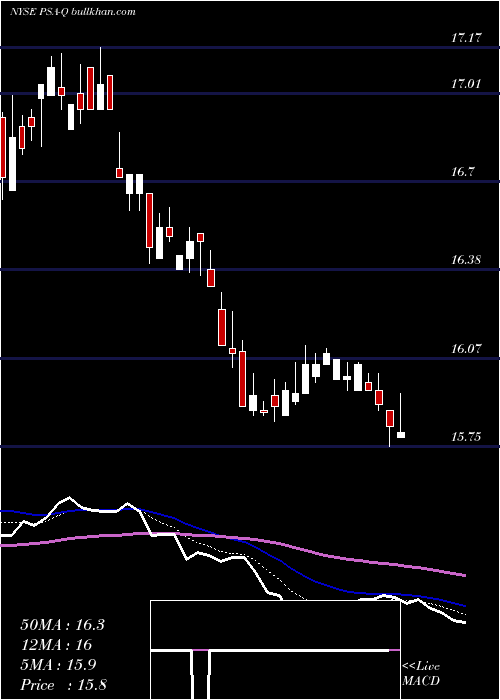Select the 17.01 price level label
This screenshot has height=700, width=500.
coord(466,83)
